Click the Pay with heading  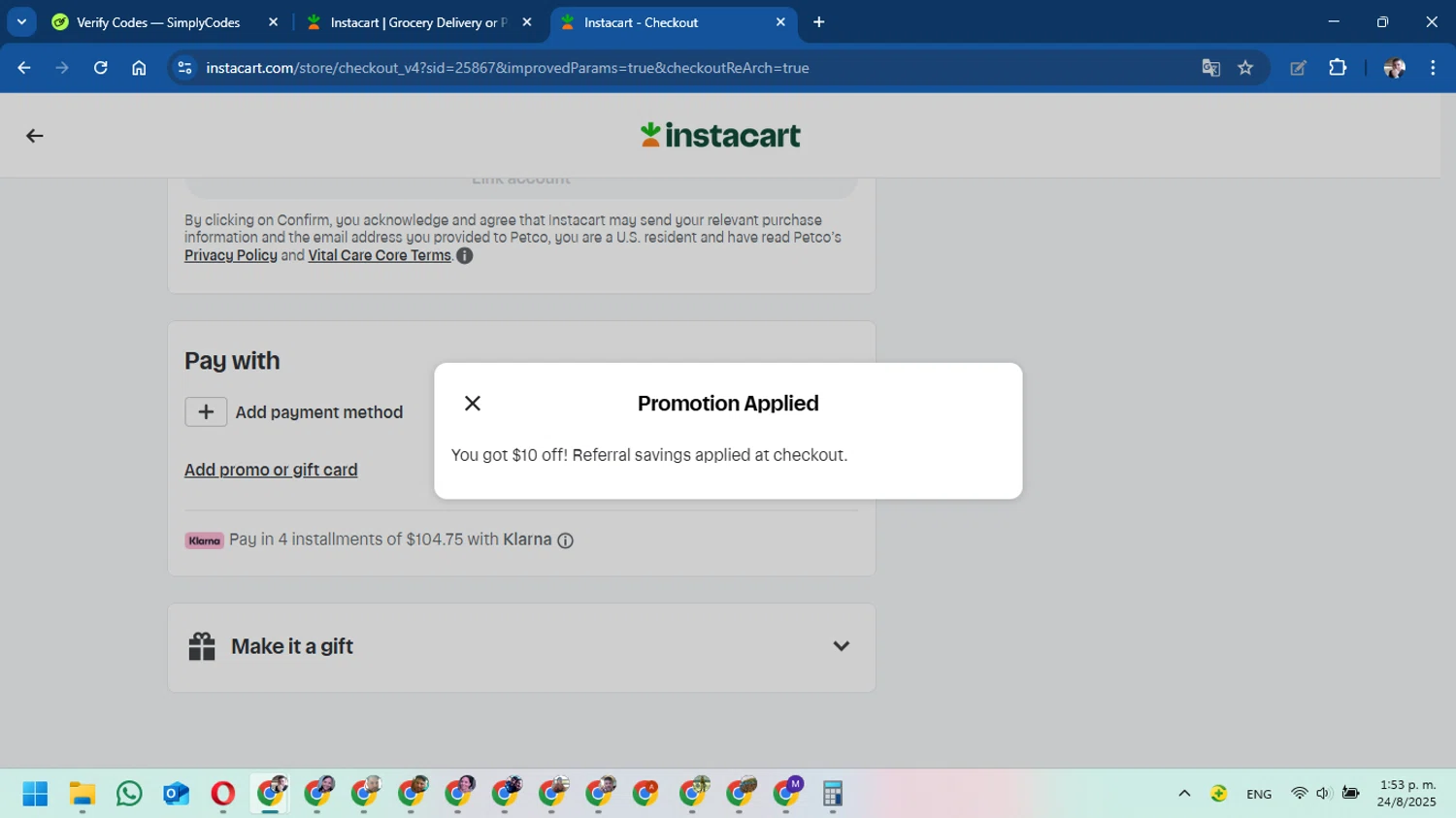tap(232, 361)
